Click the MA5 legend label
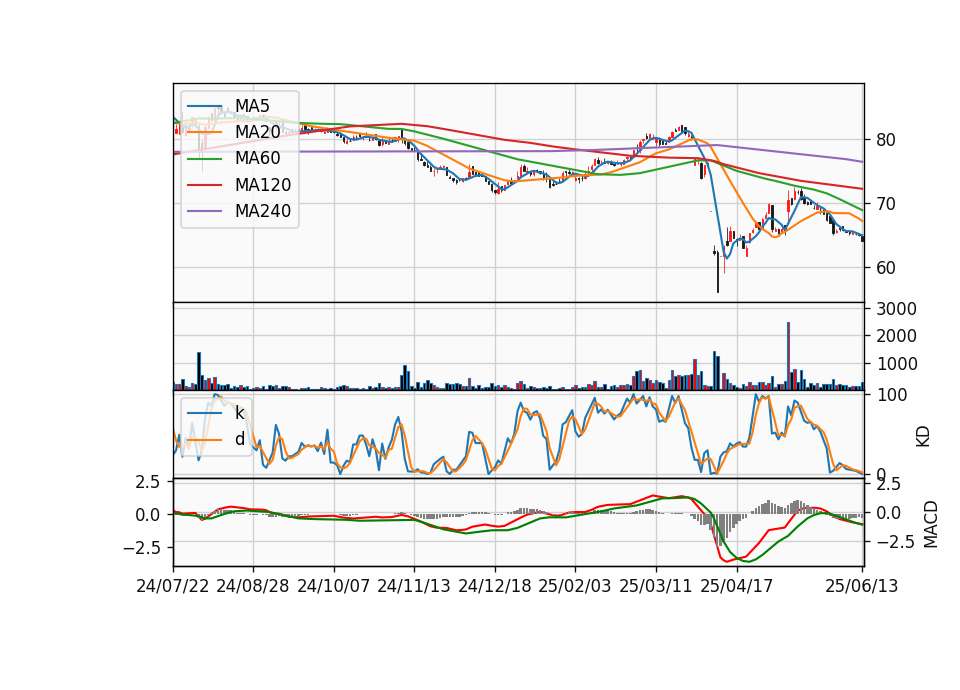This screenshot has height=690, width=960. (x=252, y=105)
